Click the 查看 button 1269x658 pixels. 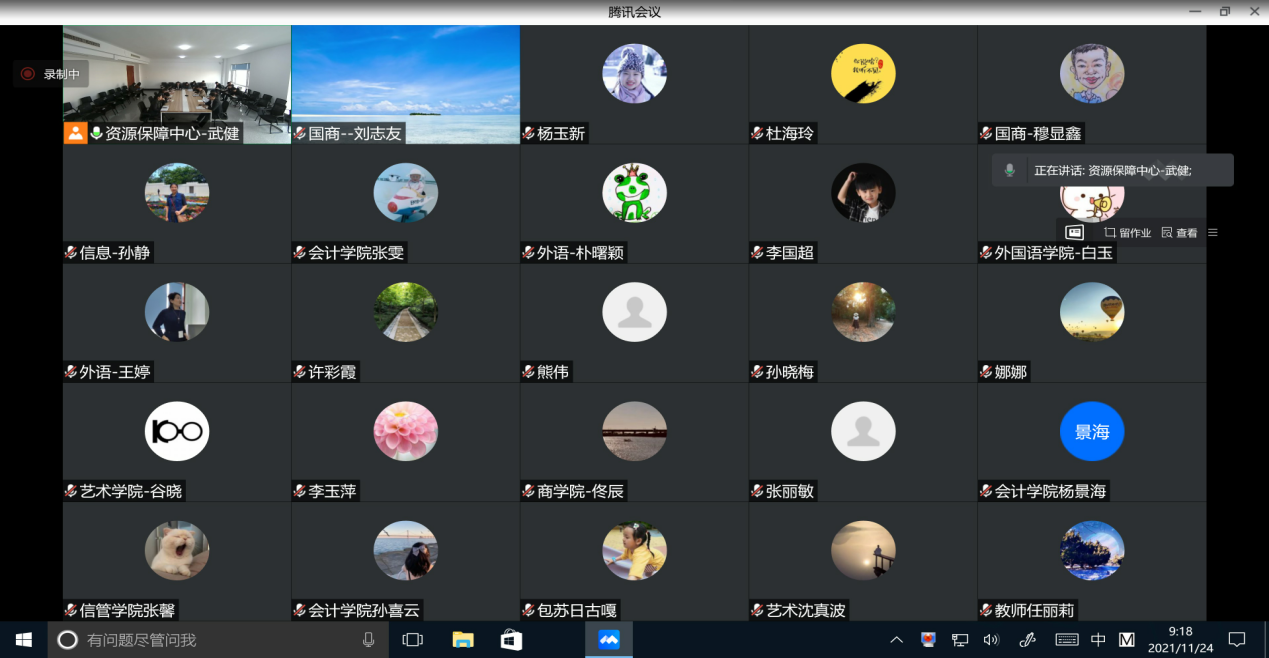pos(1179,233)
